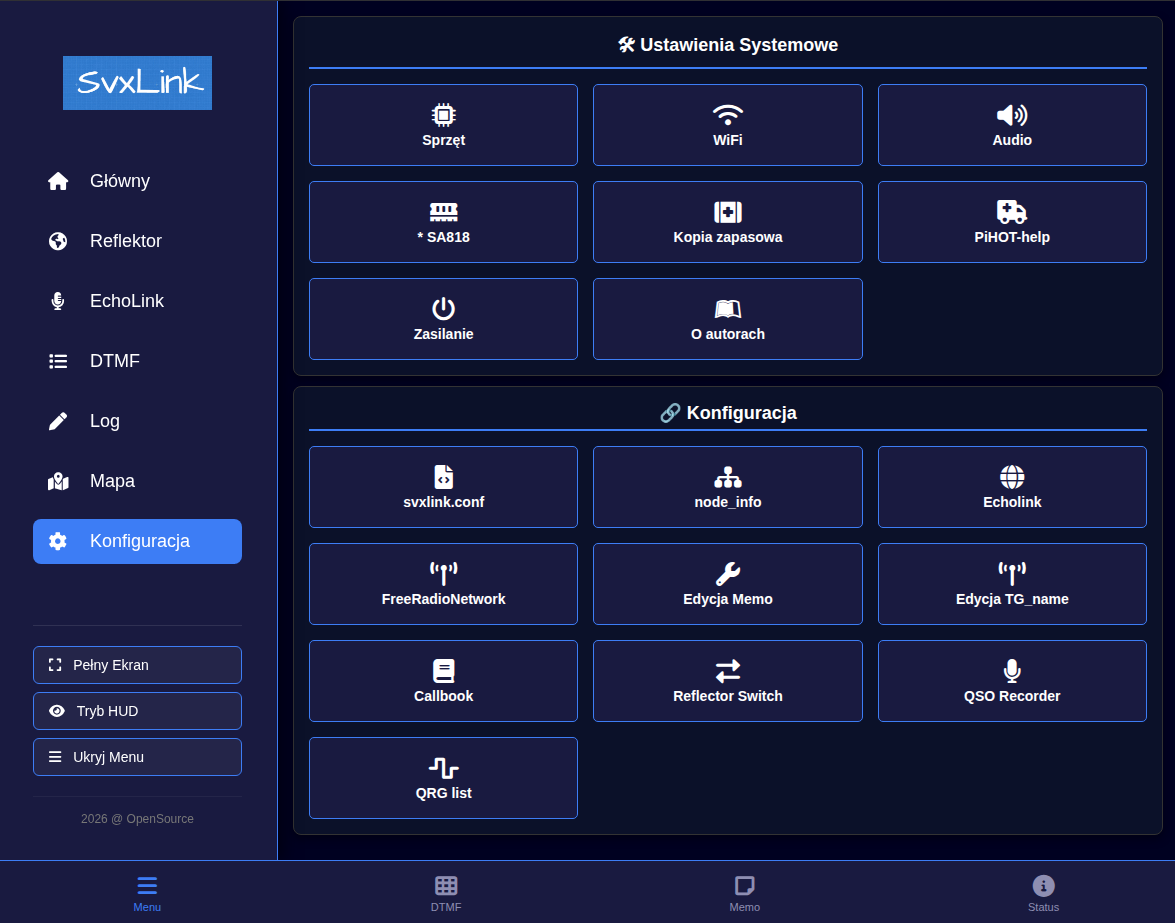
Task: Open the Status bottom tab
Action: coord(1043,893)
